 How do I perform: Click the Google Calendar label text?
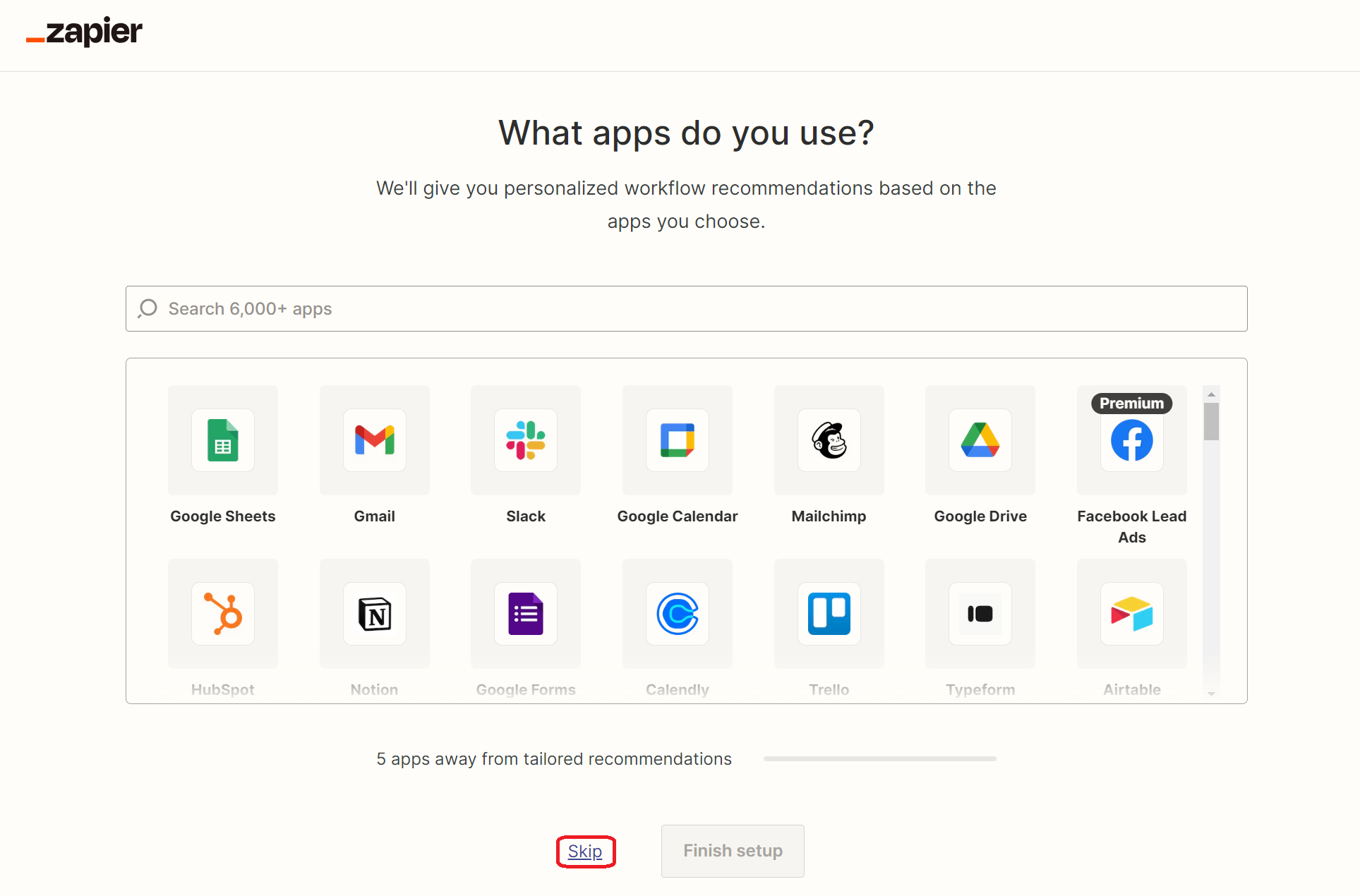point(678,516)
